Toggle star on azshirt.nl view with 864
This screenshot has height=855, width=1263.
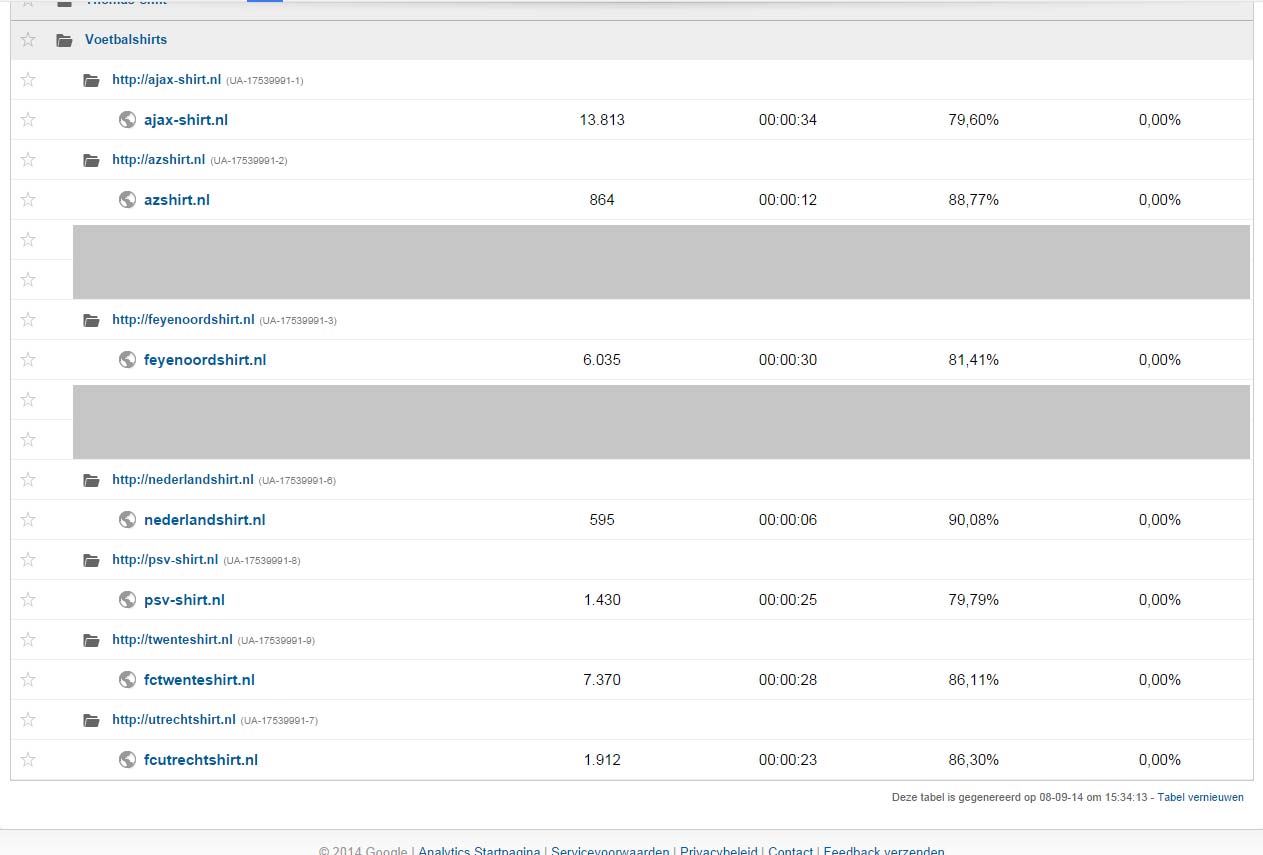click(28, 200)
